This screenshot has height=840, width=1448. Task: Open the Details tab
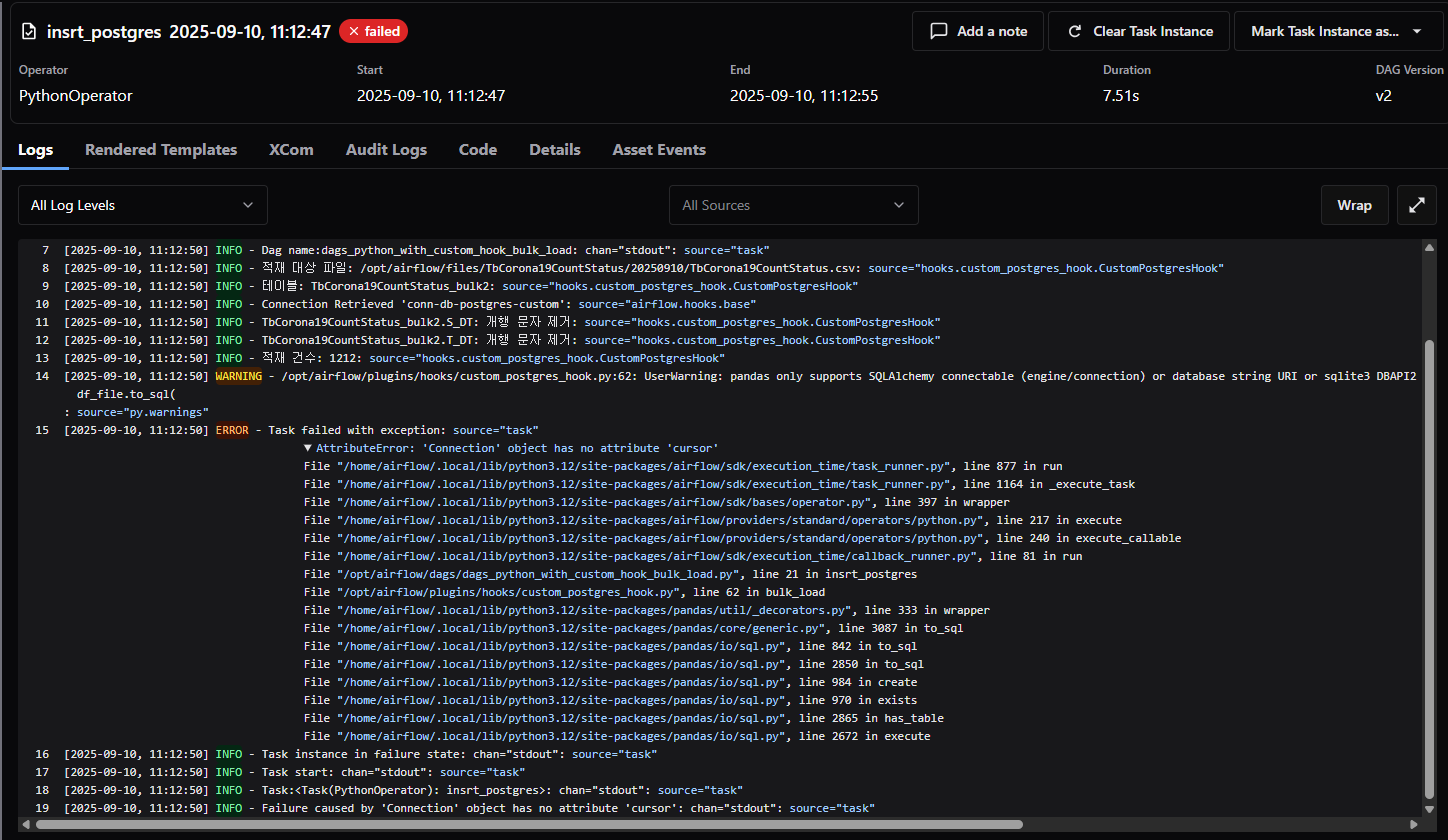(555, 149)
